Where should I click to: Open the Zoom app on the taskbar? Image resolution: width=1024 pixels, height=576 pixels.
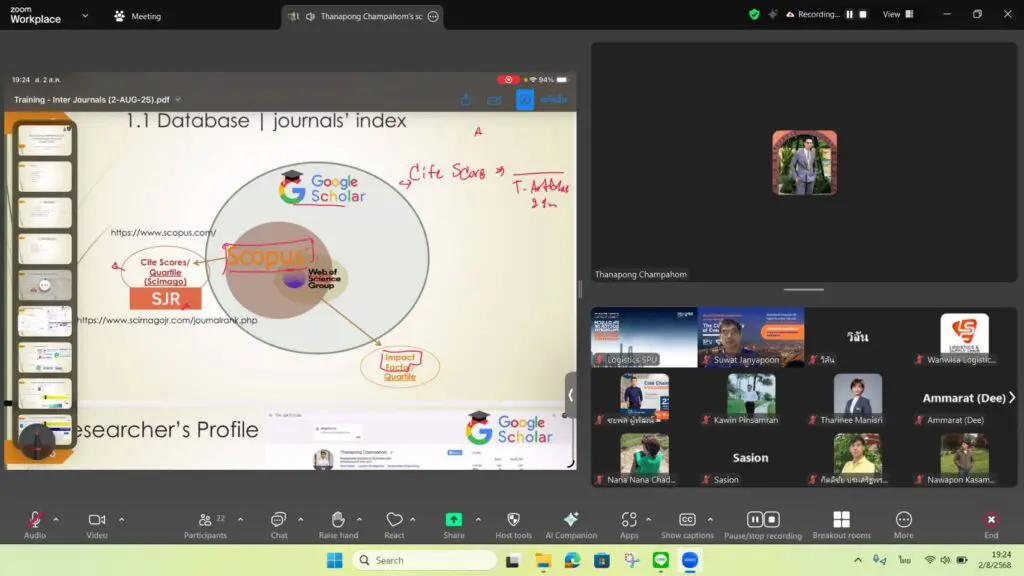[x=690, y=560]
